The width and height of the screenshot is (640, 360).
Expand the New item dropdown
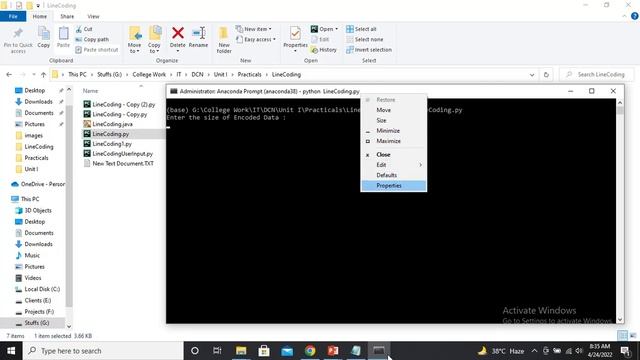click(x=253, y=29)
